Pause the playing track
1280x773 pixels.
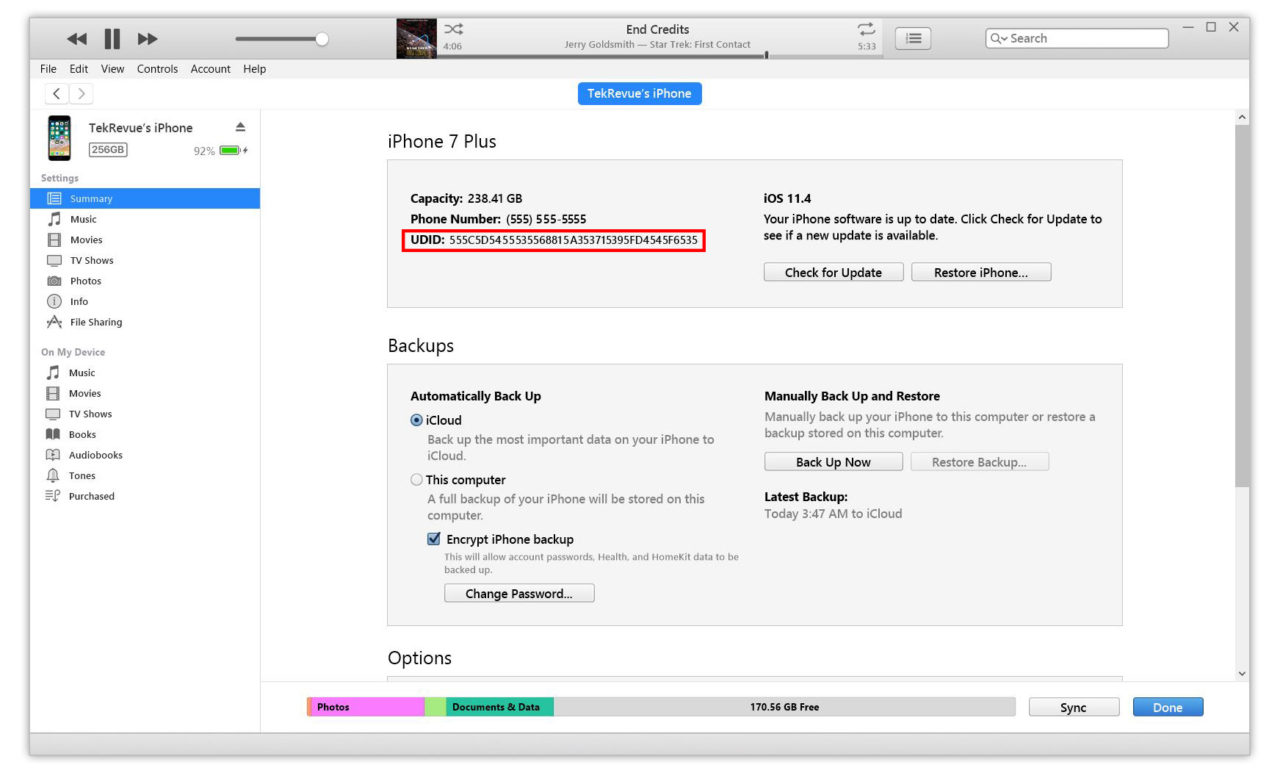(112, 39)
